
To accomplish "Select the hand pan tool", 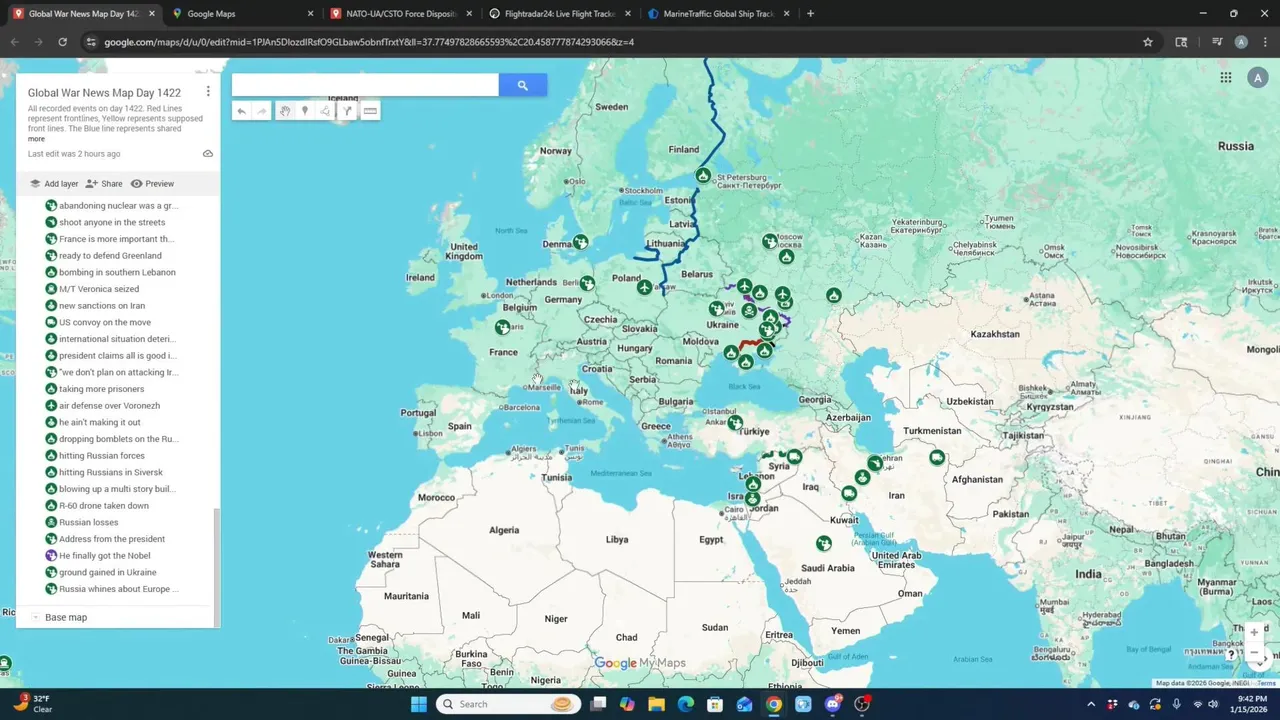I will coord(285,111).
